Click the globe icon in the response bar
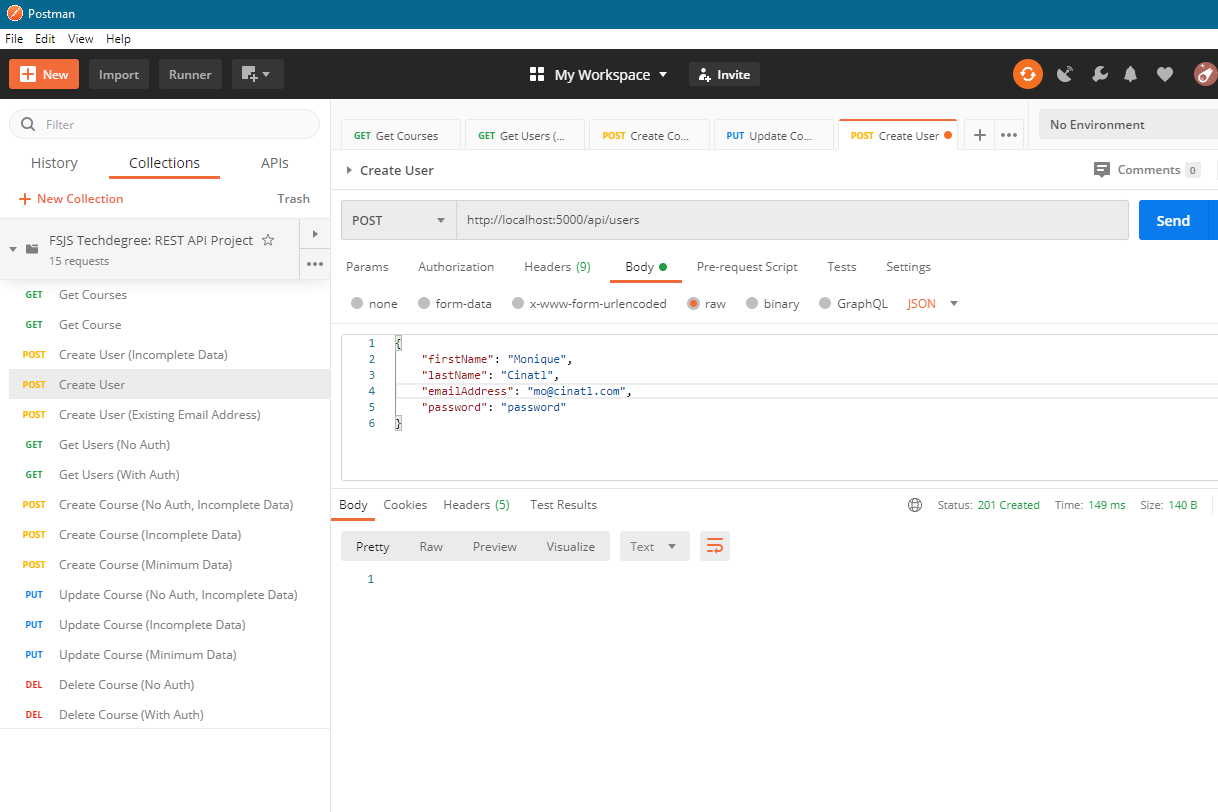Image resolution: width=1218 pixels, height=812 pixels. pyautogui.click(x=915, y=505)
